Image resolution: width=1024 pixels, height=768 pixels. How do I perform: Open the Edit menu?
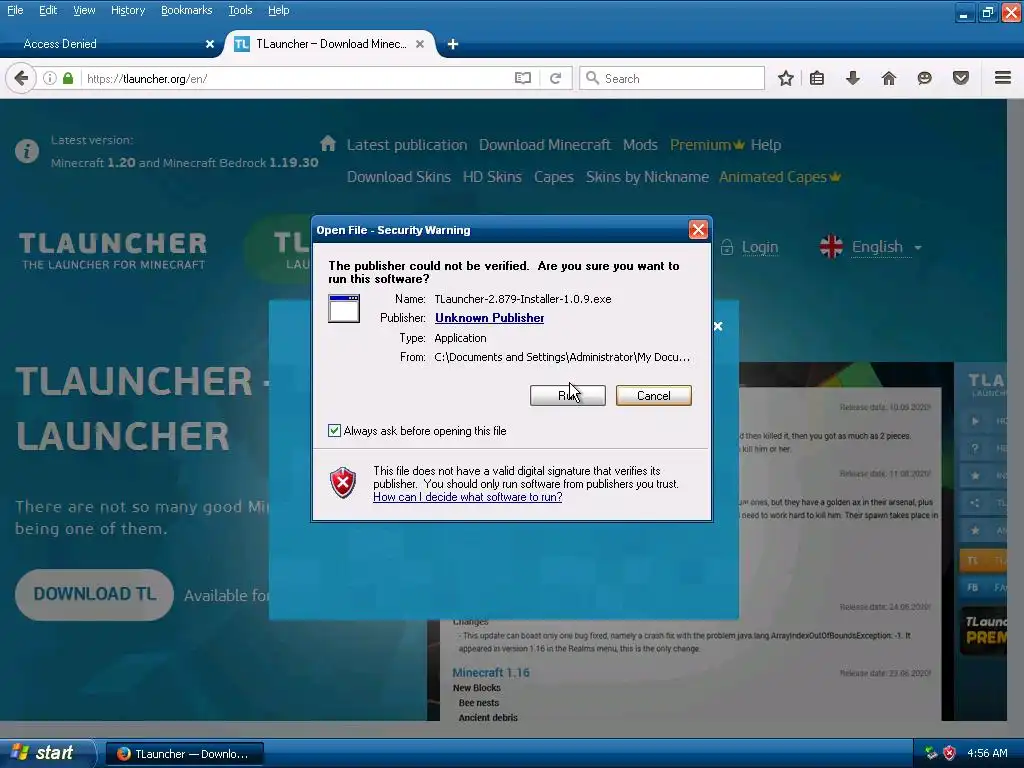tap(48, 10)
